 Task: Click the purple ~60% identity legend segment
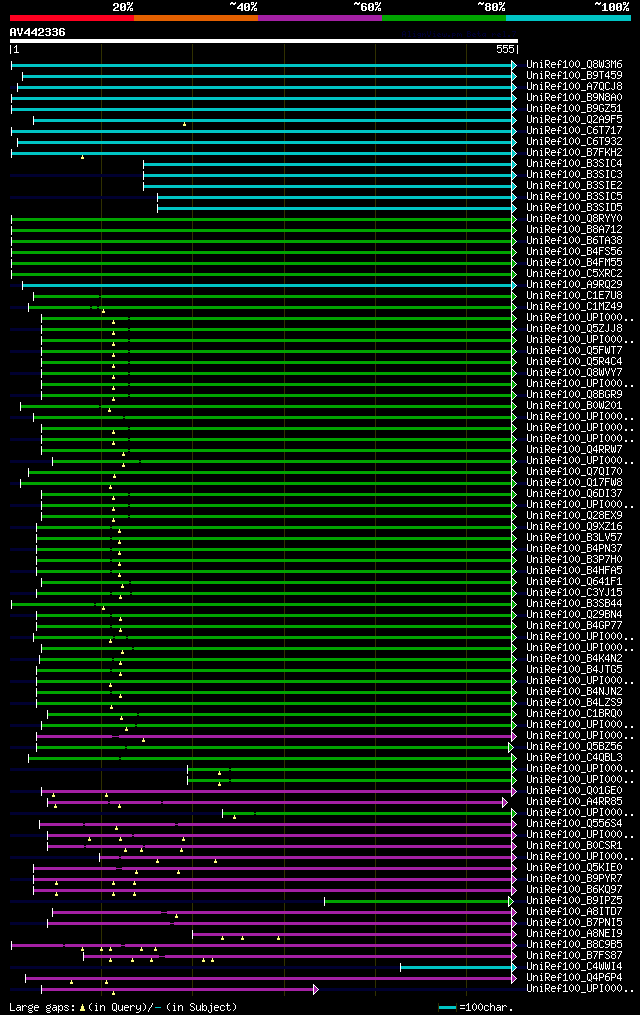320,18
